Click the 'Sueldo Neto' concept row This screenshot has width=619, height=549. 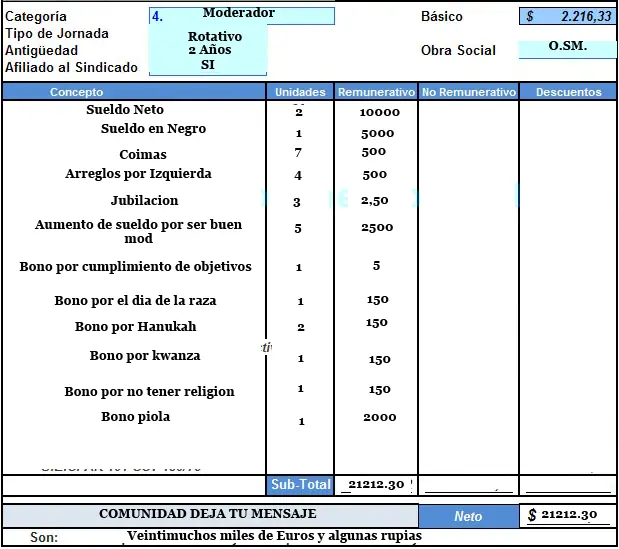(125, 109)
